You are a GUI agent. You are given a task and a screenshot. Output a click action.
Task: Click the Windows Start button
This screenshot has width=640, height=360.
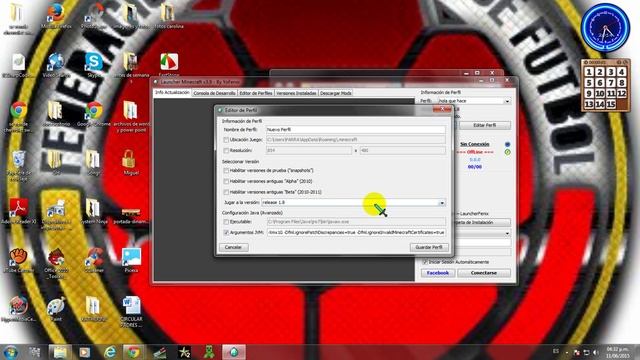(10, 351)
